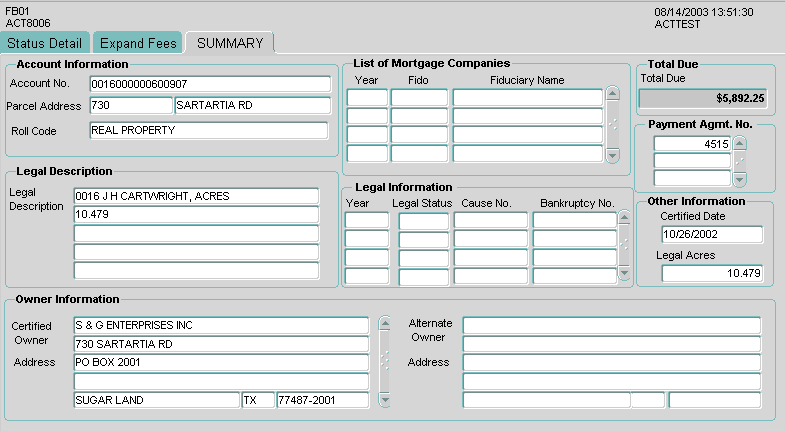Click the Account No. field

[209, 84]
